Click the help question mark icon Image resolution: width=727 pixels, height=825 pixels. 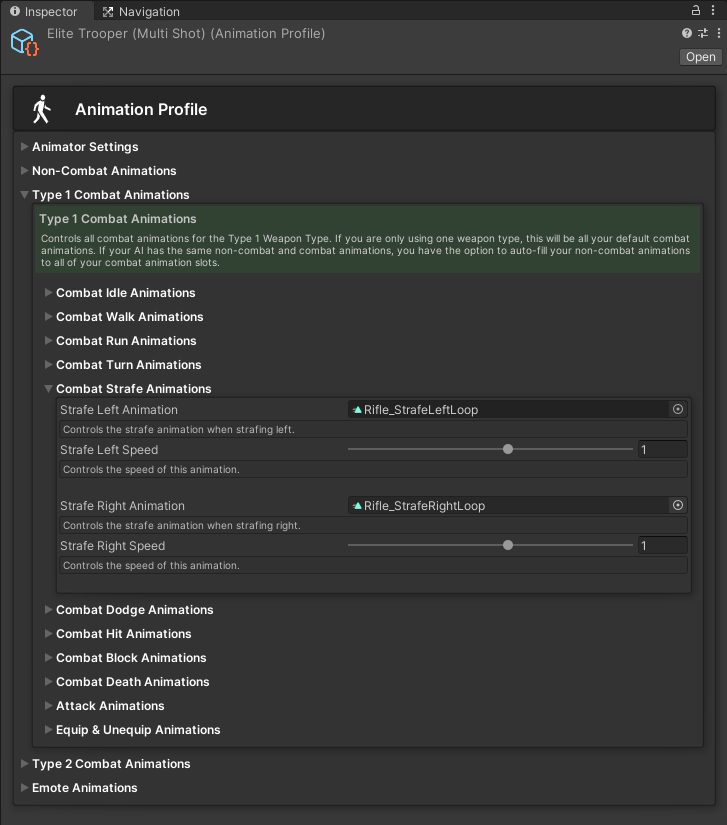[687, 34]
